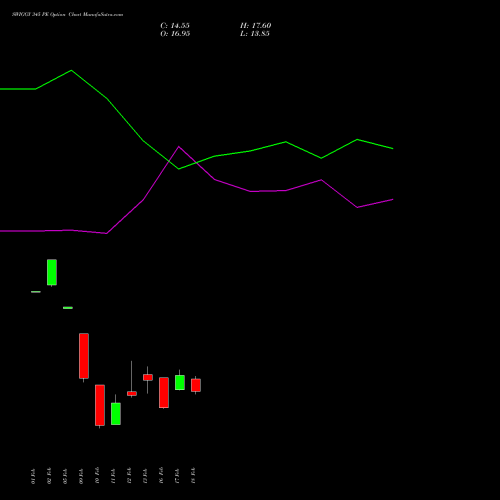Click the 12 Feb date label

click(x=129, y=476)
